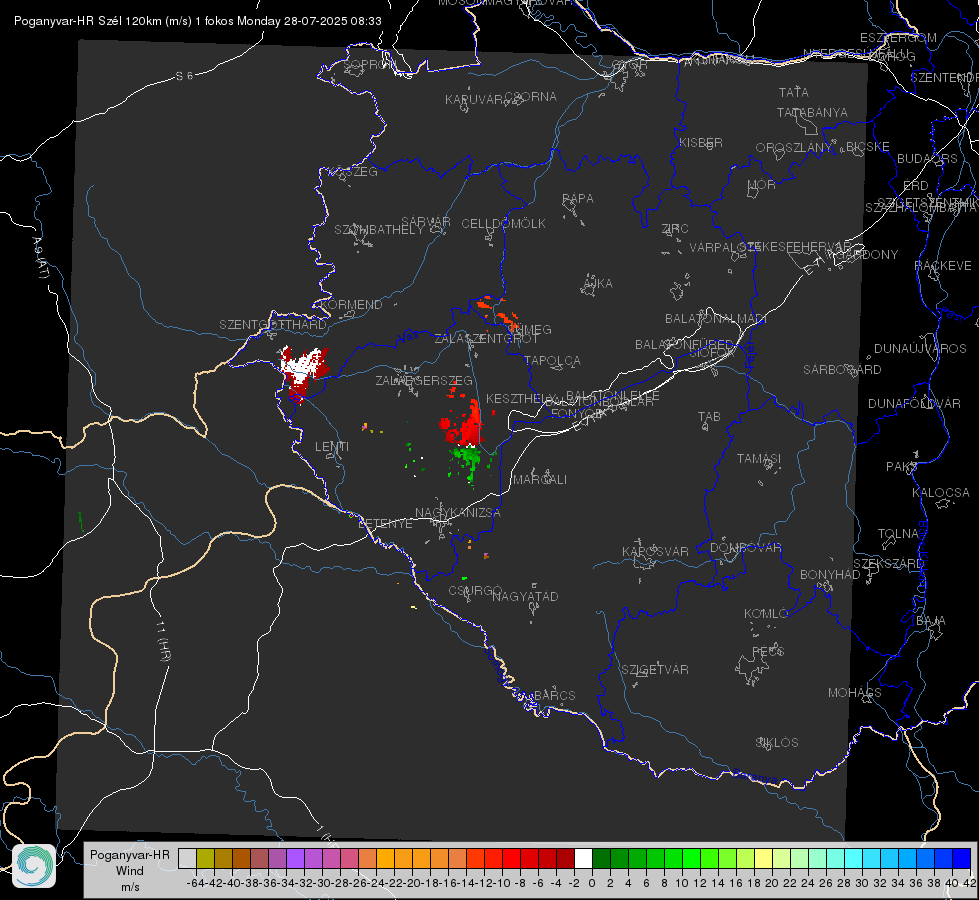The width and height of the screenshot is (979, 900).
Task: Select the MOHÁCS label
Action: [x=855, y=693]
